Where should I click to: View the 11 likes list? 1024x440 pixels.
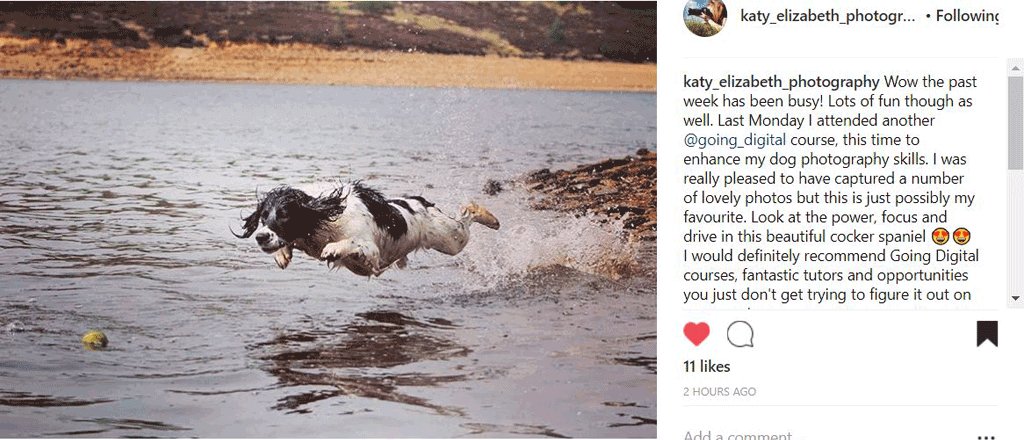707,367
